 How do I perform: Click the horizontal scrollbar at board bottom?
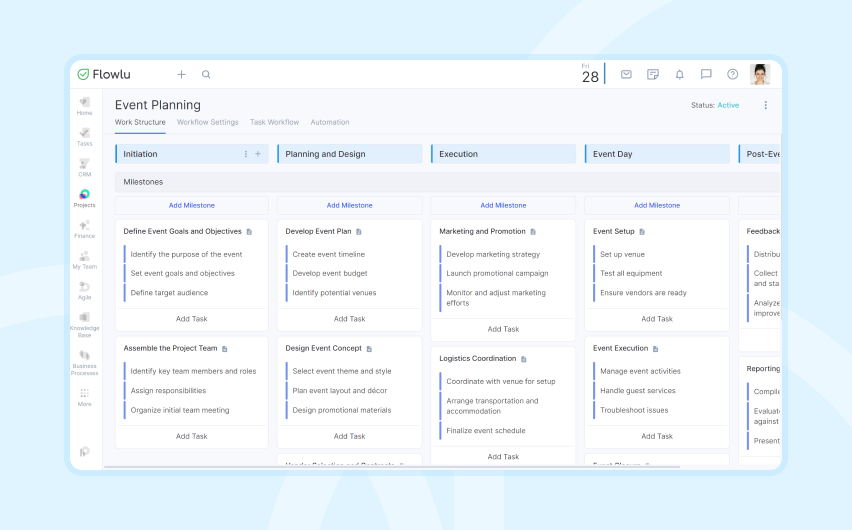[x=392, y=466]
